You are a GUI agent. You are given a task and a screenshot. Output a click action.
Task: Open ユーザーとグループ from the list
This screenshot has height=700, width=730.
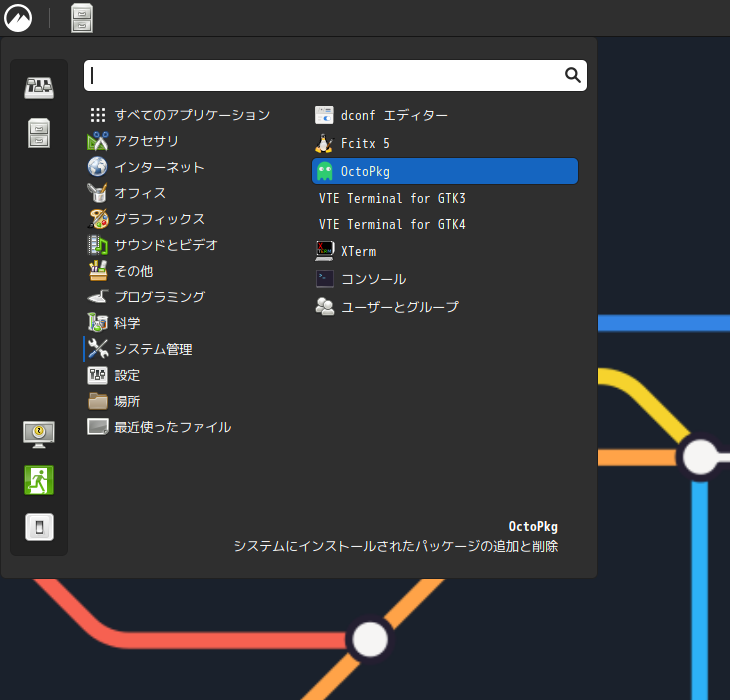(x=445, y=306)
